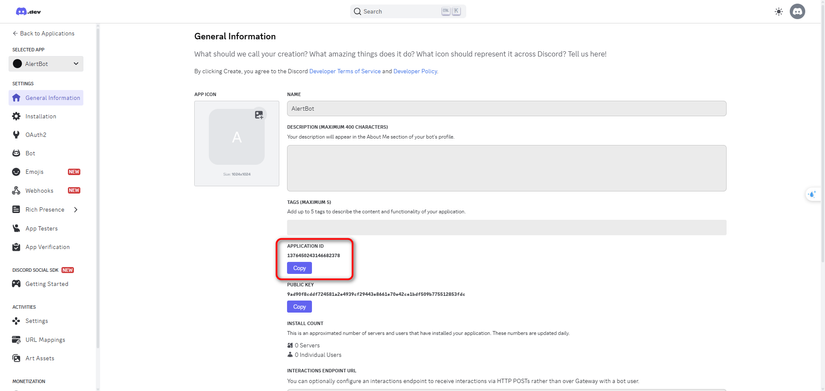Click the Getting Started gamepad icon
The width and height of the screenshot is (825, 391).
tap(16, 284)
